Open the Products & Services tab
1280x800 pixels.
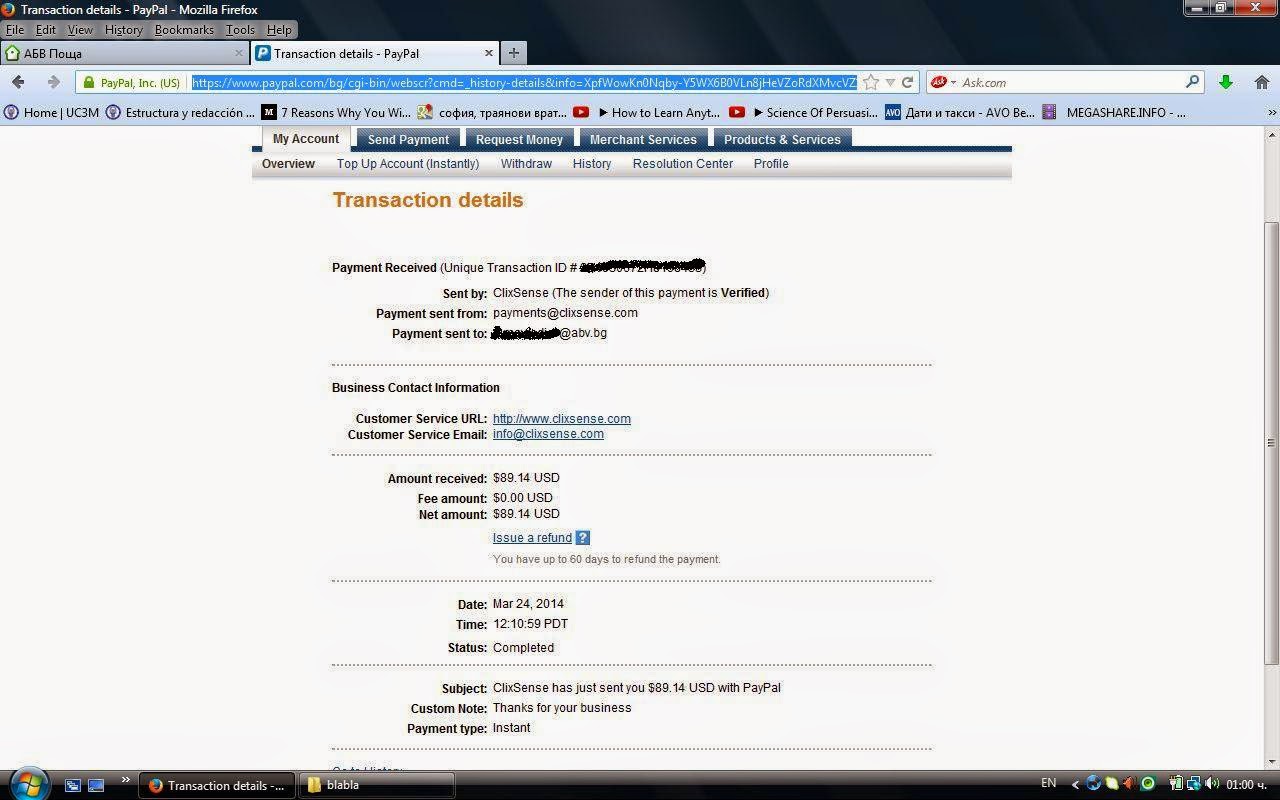pyautogui.click(x=782, y=139)
